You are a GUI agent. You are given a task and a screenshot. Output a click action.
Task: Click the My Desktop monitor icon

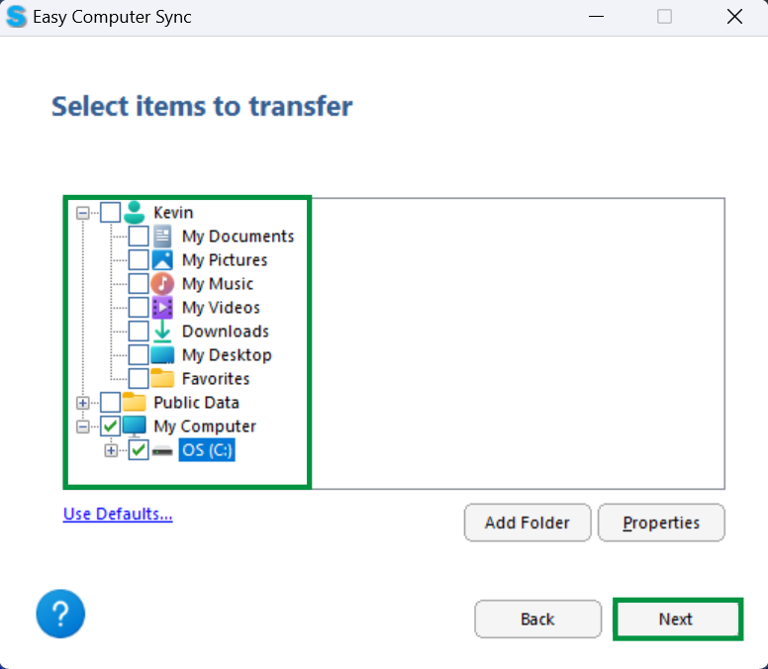162,355
